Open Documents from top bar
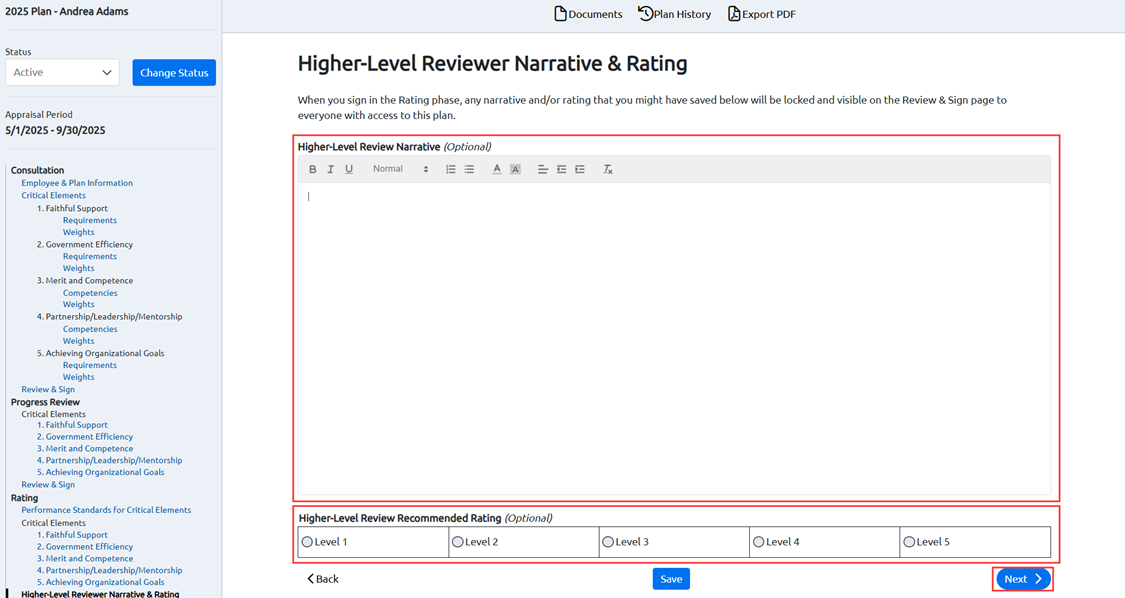1125x598 pixels. click(588, 14)
